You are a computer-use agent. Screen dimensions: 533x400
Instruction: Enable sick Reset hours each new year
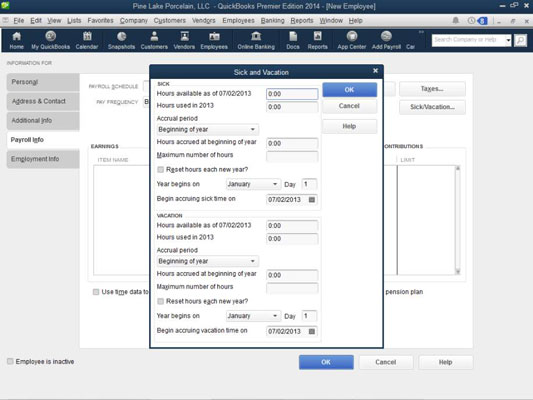[x=160, y=170]
